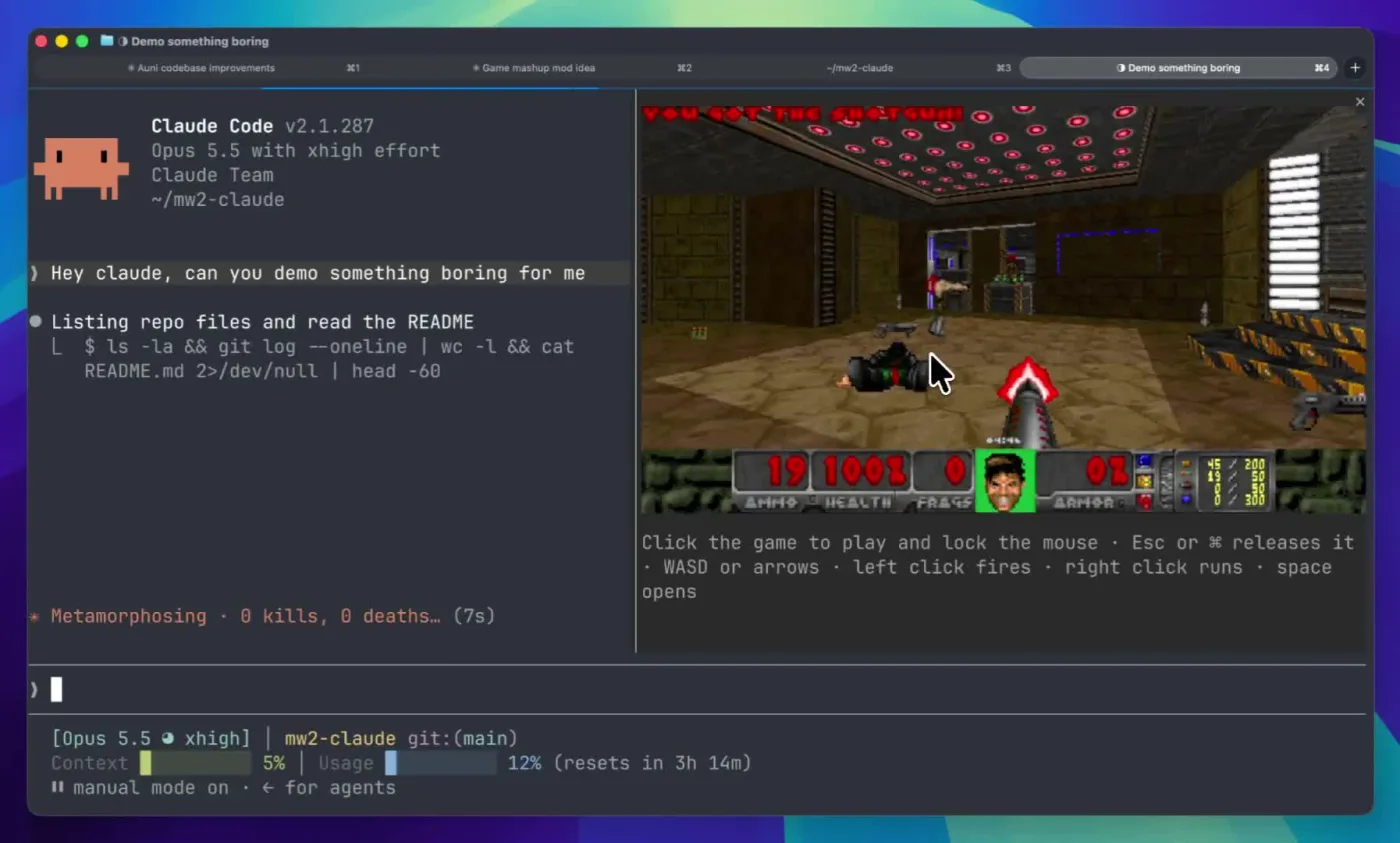The height and width of the screenshot is (843, 1400).
Task: Click the "(resets in 3h 14m)" text
Action: 651,763
